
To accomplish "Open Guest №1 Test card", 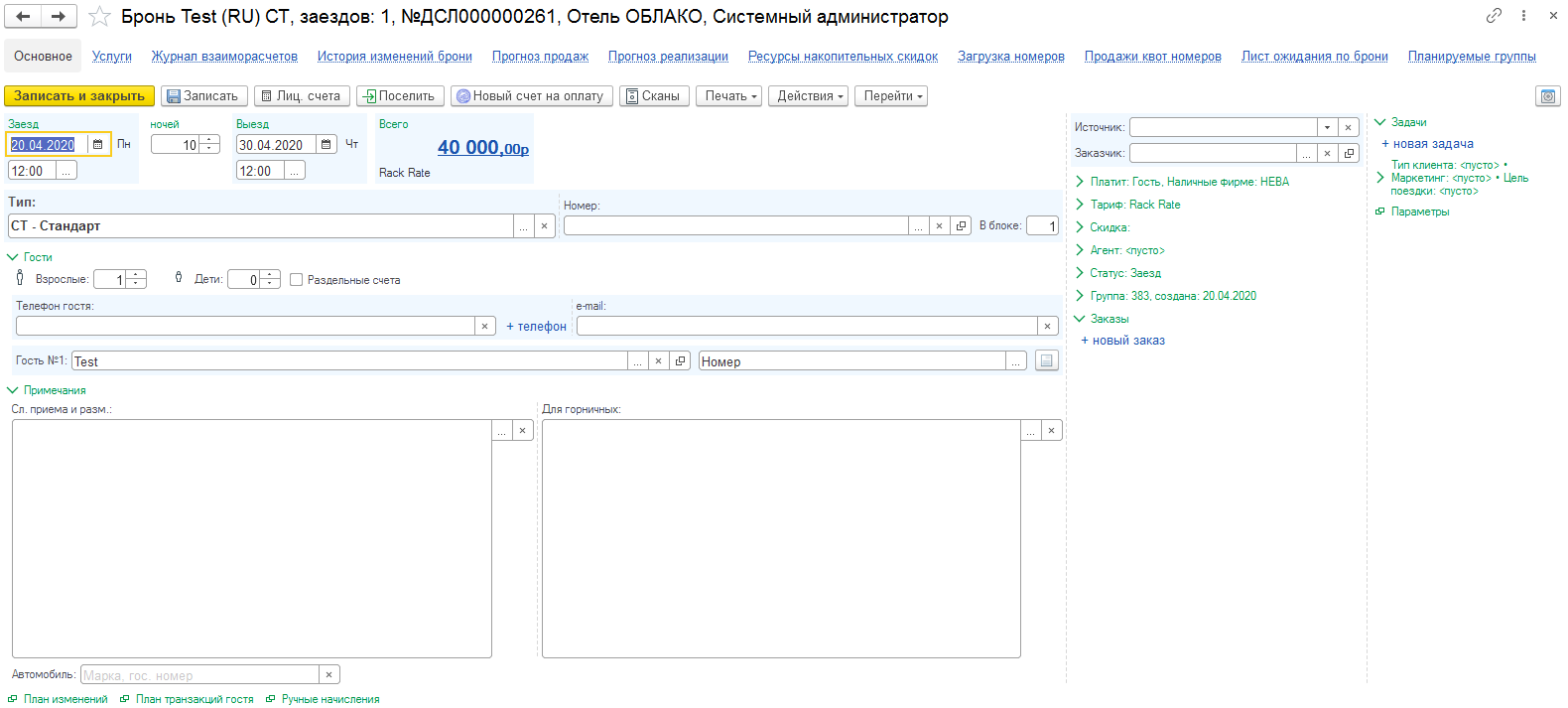I will coord(680,361).
